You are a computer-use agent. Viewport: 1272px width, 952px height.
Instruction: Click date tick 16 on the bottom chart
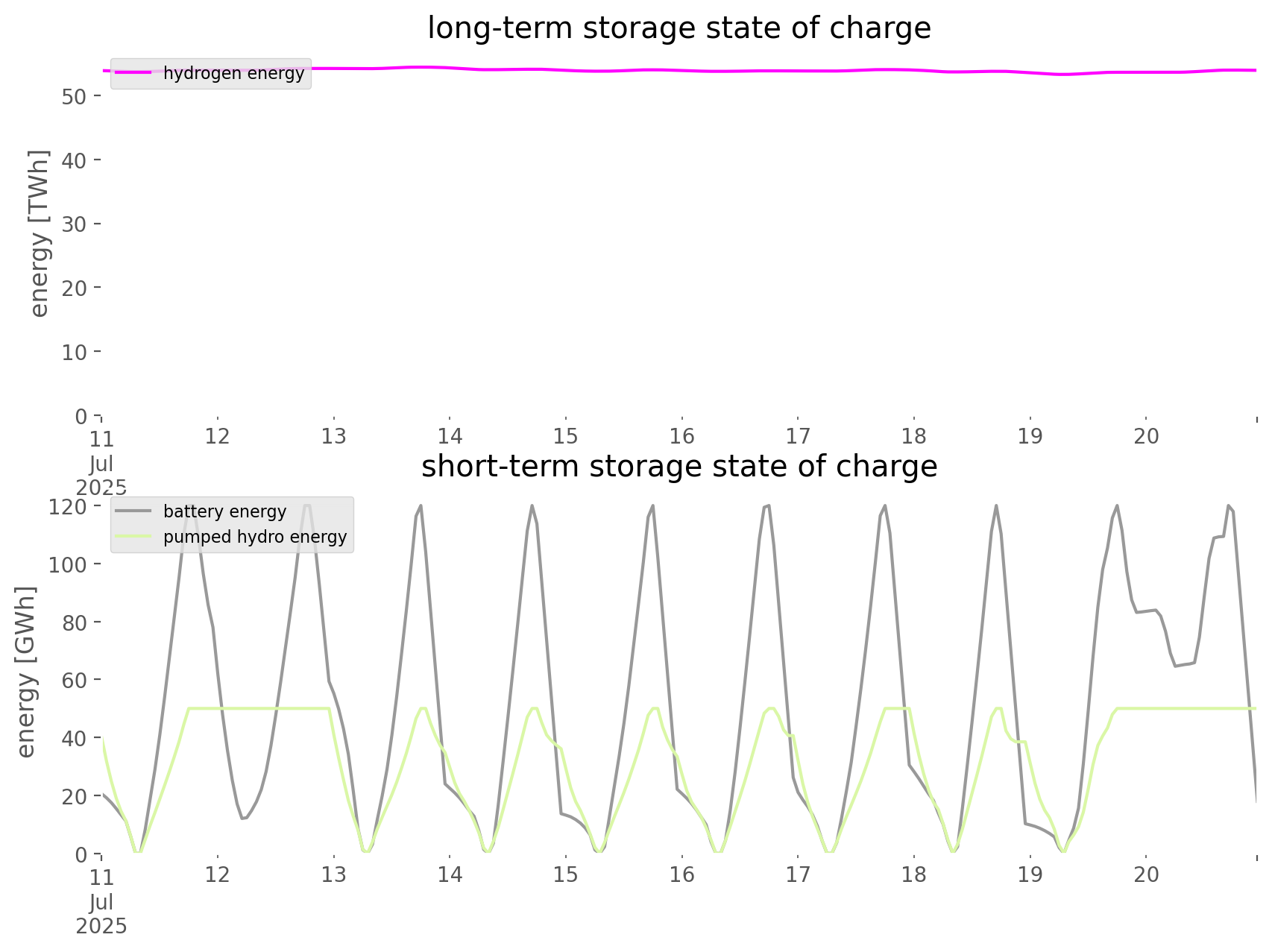681,875
